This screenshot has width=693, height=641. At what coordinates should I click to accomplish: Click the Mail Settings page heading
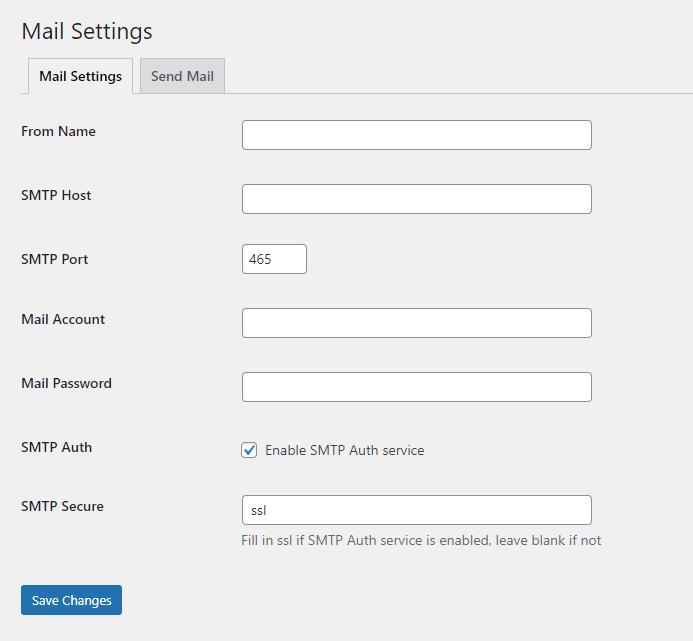(87, 31)
